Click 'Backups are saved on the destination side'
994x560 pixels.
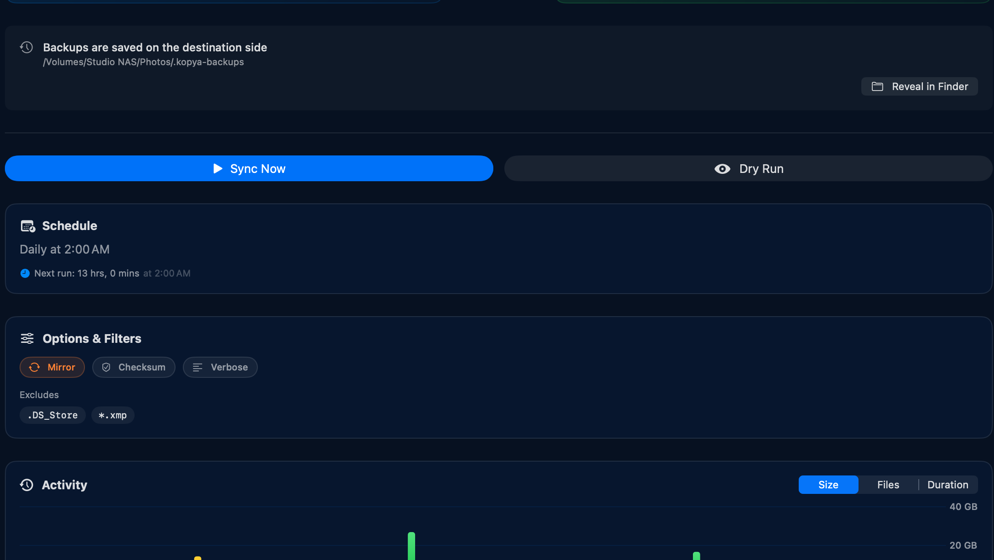[155, 48]
